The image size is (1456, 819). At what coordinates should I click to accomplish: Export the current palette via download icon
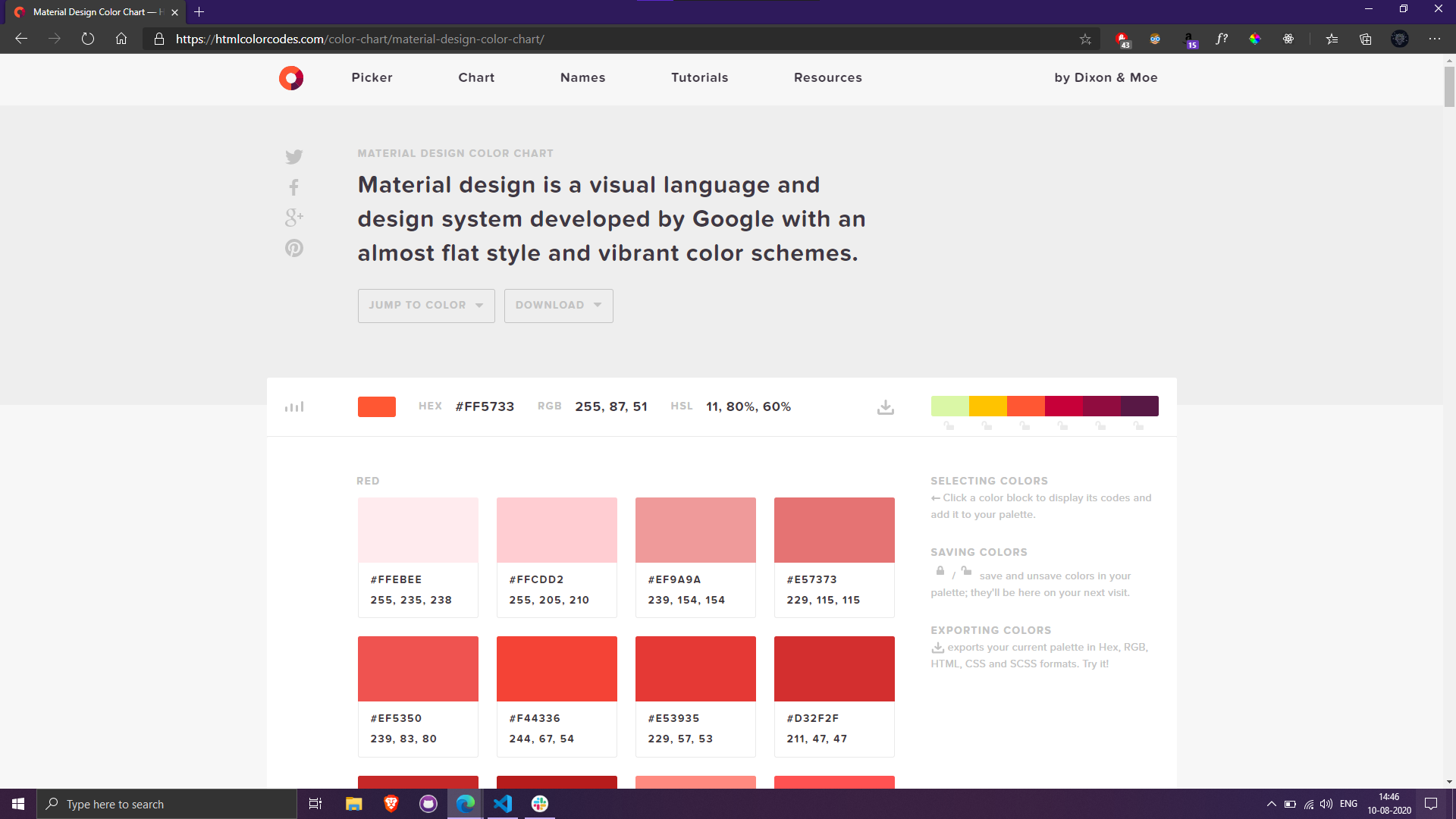tap(885, 406)
